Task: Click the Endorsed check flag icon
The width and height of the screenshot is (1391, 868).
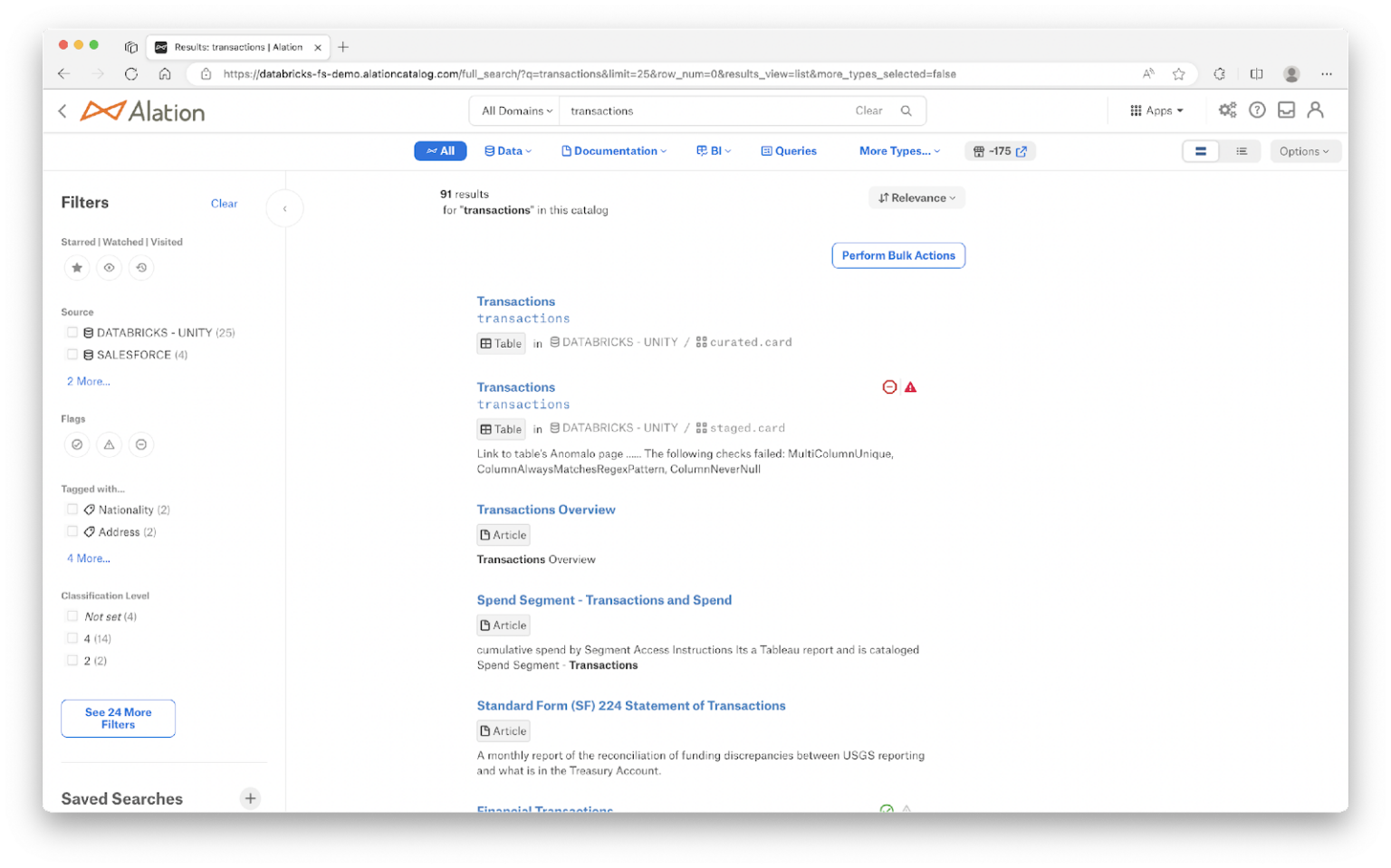Action: pos(76,444)
